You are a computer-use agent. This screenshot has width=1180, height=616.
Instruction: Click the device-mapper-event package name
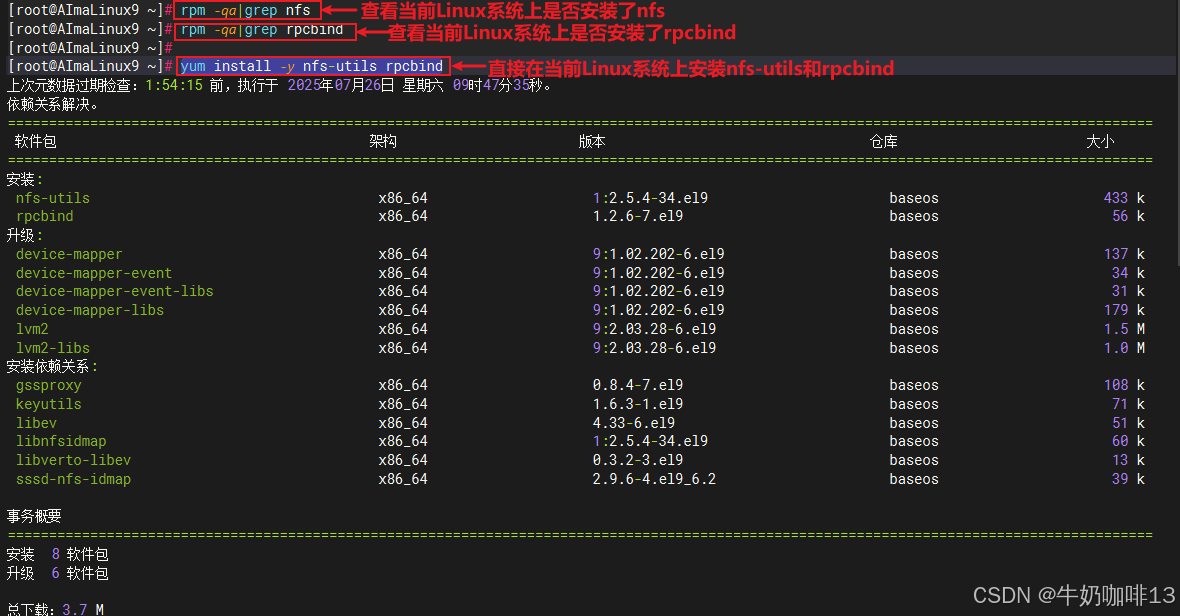tap(93, 273)
